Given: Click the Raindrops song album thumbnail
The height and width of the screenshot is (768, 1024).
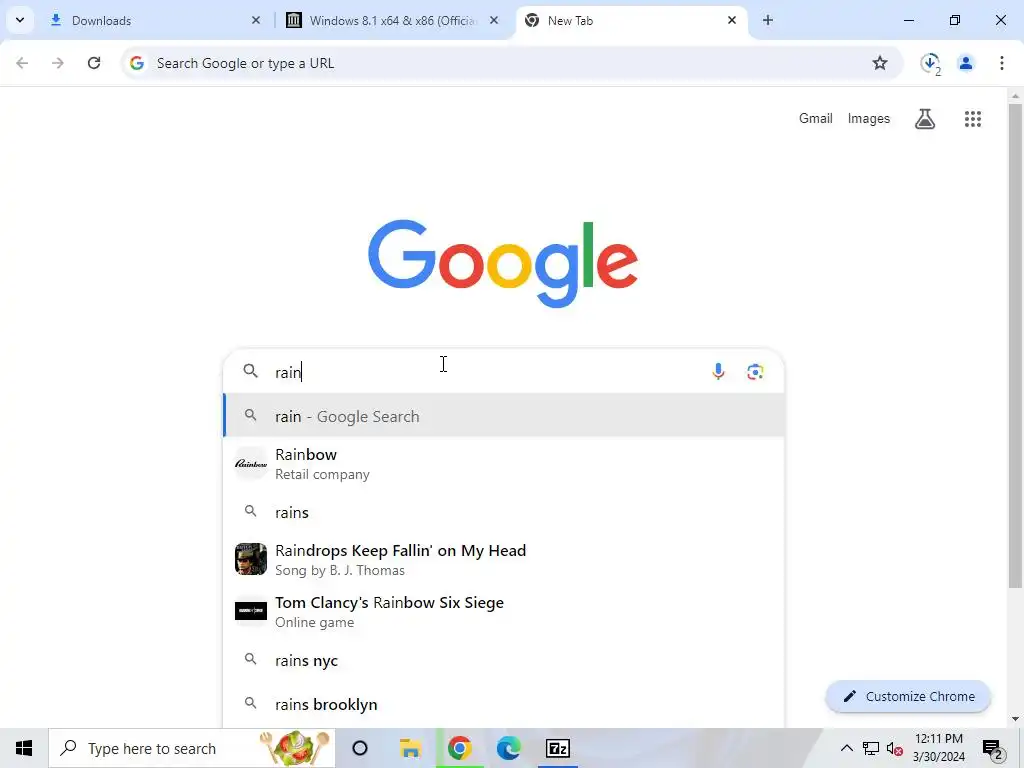Looking at the screenshot, I should tap(251, 559).
